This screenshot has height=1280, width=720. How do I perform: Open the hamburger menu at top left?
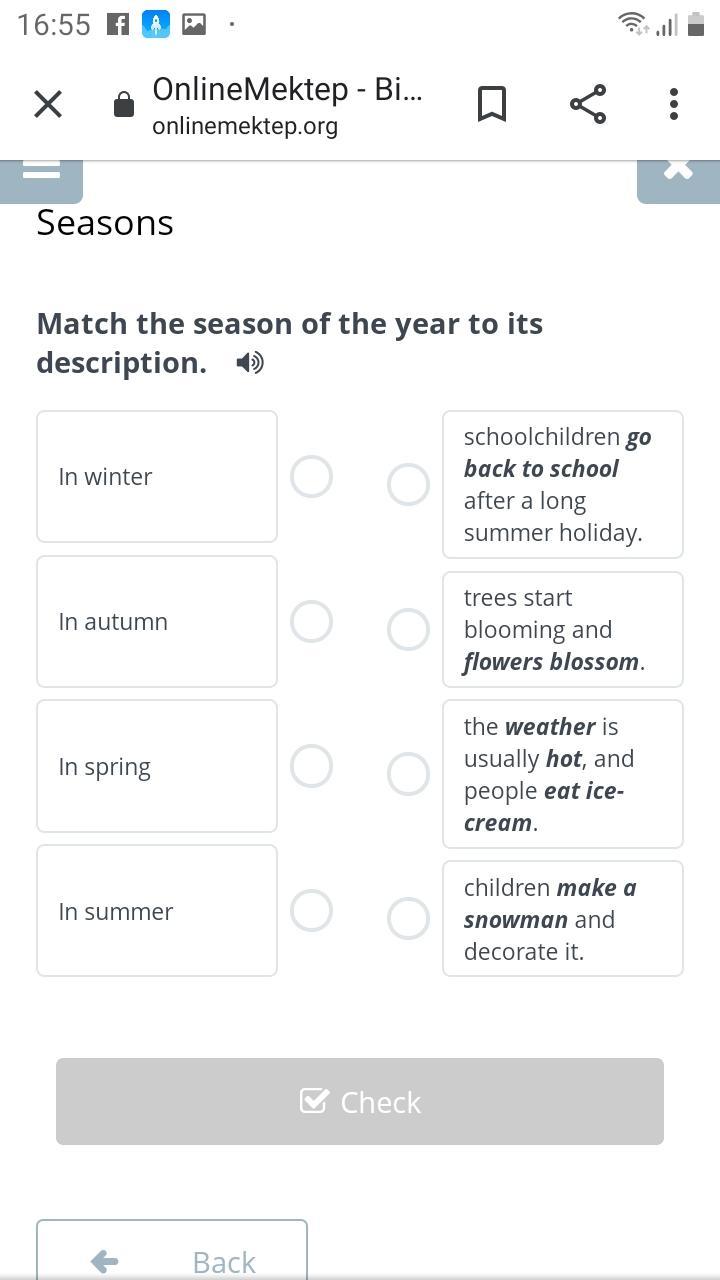click(41, 172)
